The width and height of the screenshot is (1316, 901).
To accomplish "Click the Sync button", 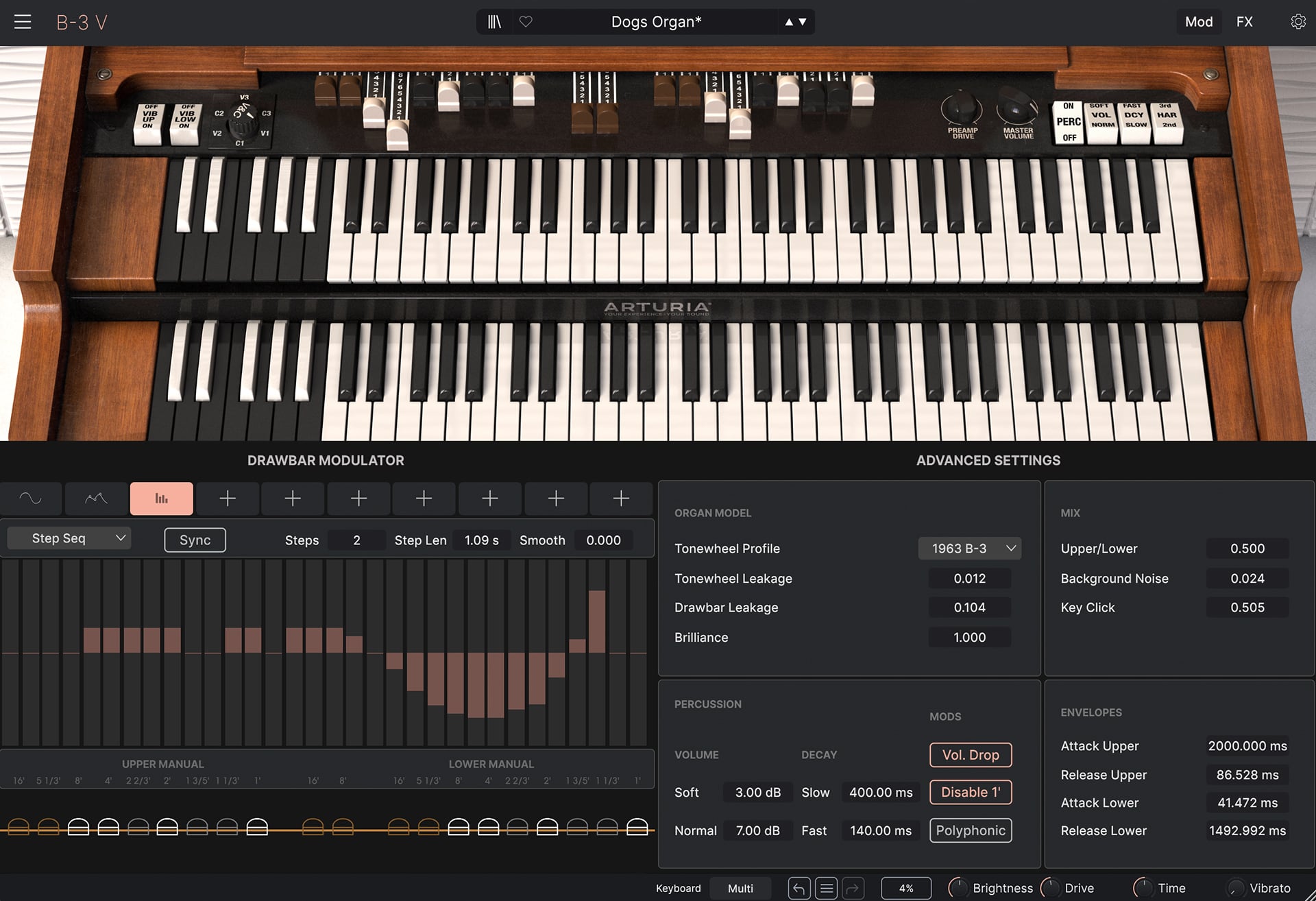I will pyautogui.click(x=195, y=540).
